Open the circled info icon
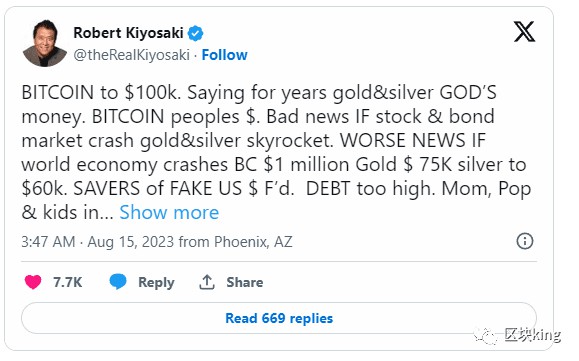 coord(524,241)
